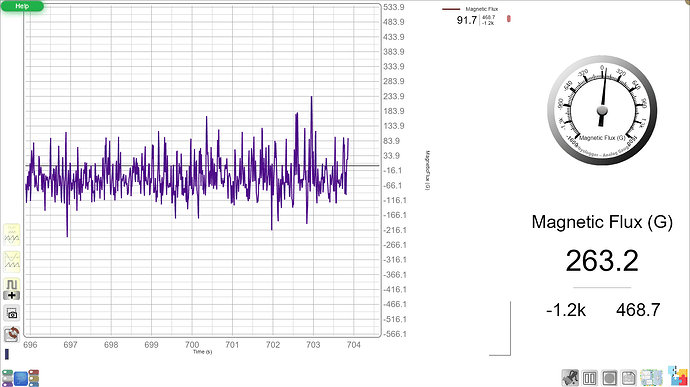Click the large 263.2 reading

[x=602, y=261]
